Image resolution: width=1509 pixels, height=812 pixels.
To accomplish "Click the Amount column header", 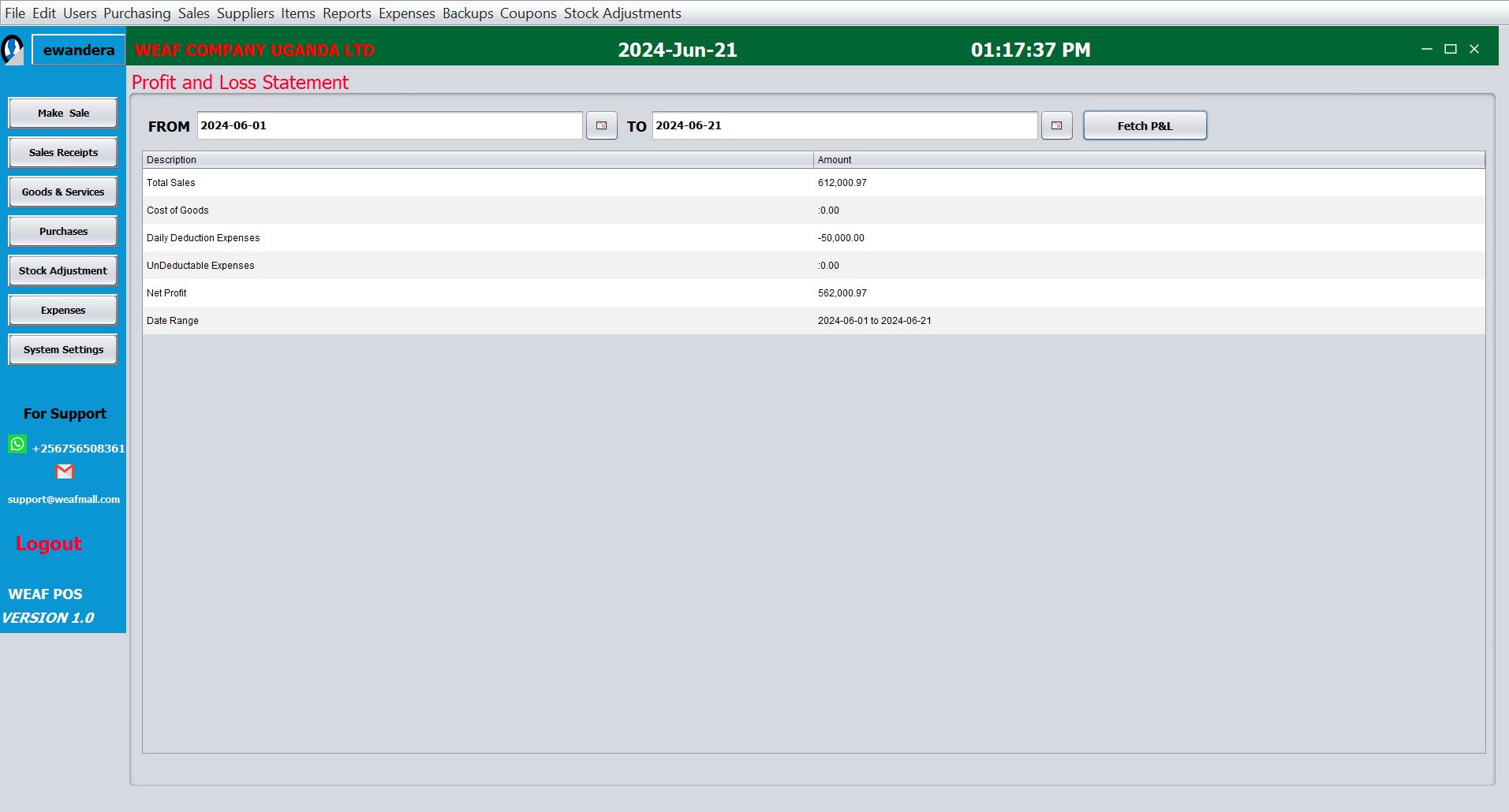I will 1149,159.
